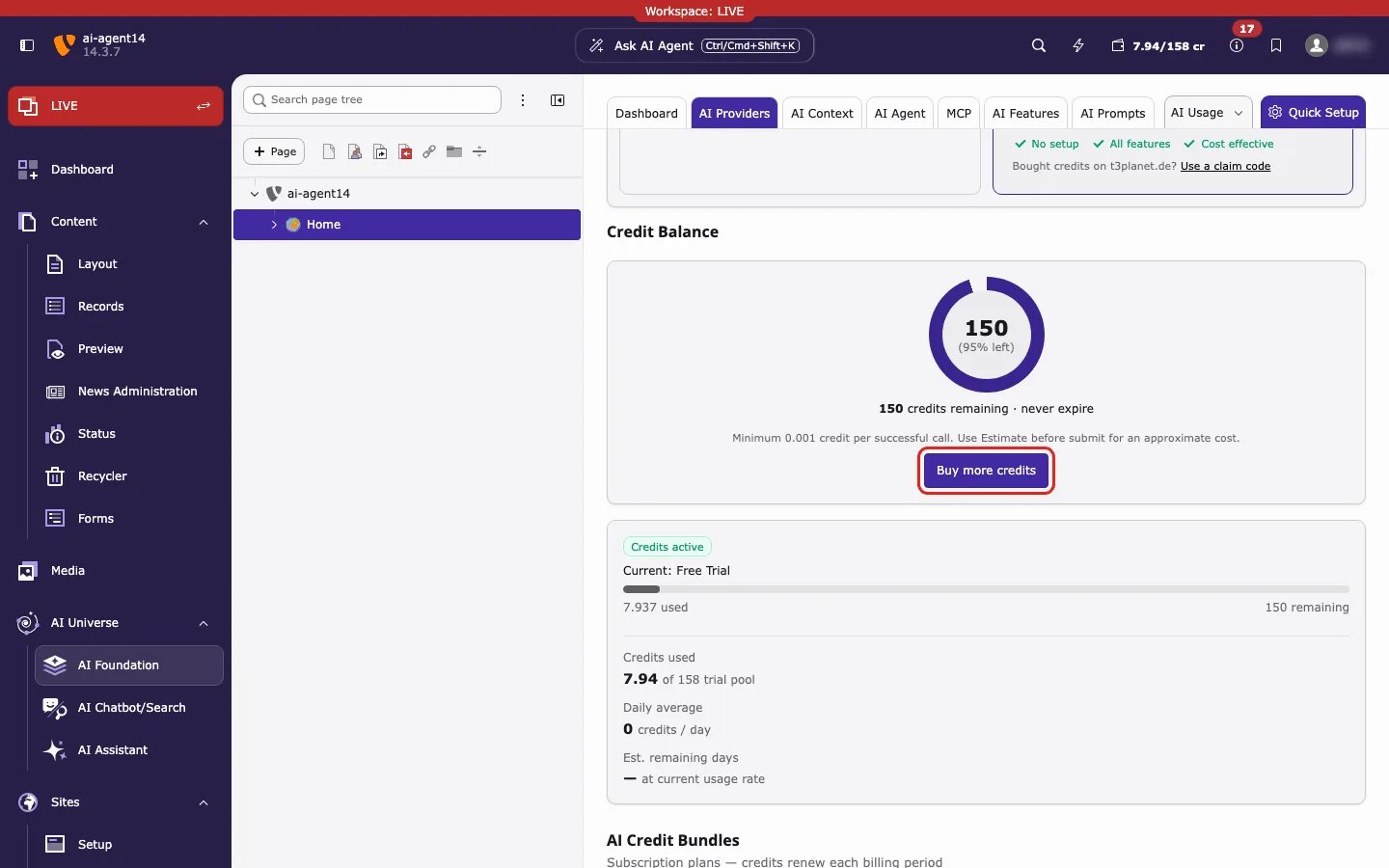Viewport: 1389px width, 868px height.
Task: Open the Recycler module
Action: tap(129, 476)
